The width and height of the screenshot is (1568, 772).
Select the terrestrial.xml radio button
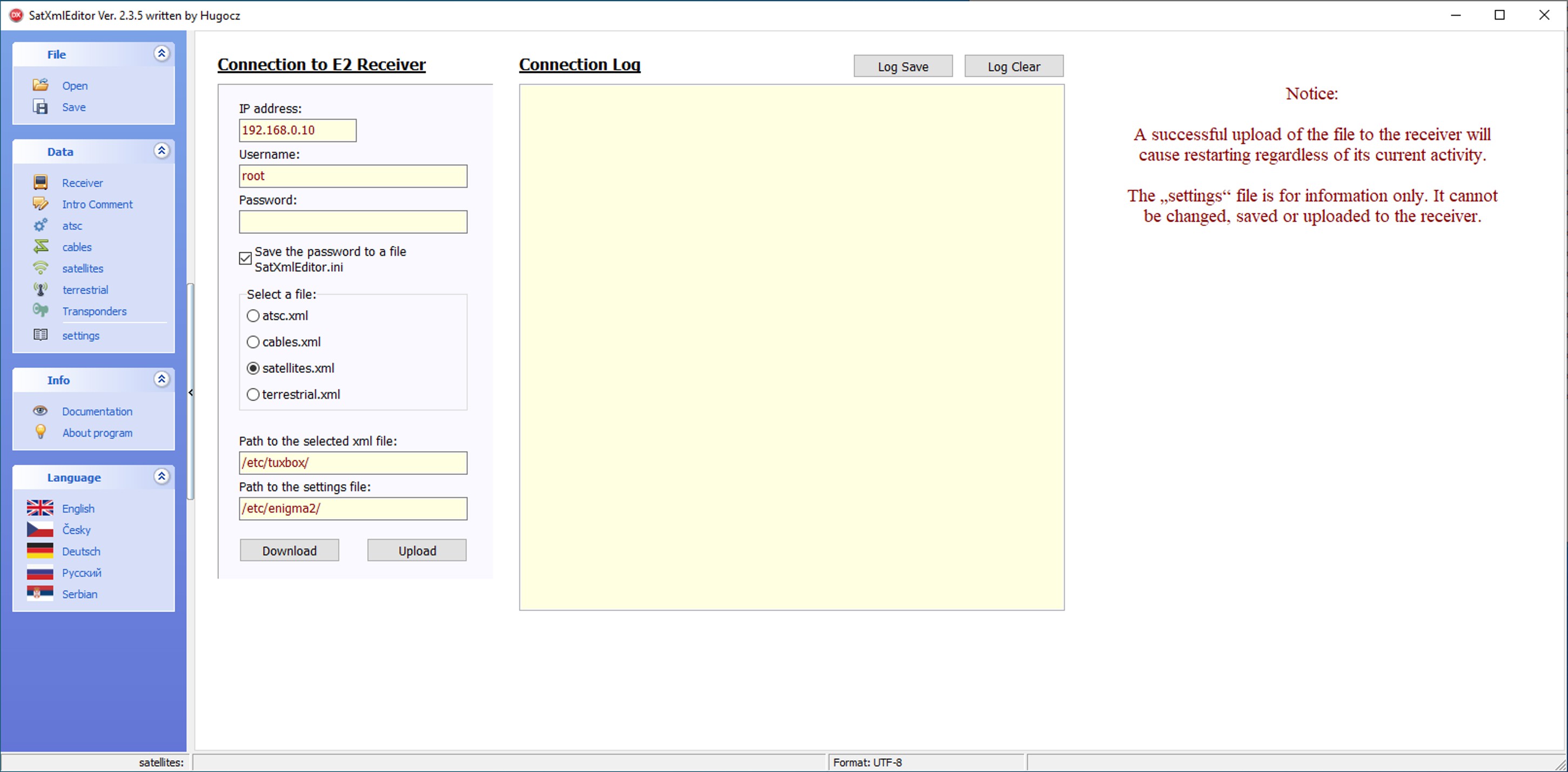click(253, 394)
